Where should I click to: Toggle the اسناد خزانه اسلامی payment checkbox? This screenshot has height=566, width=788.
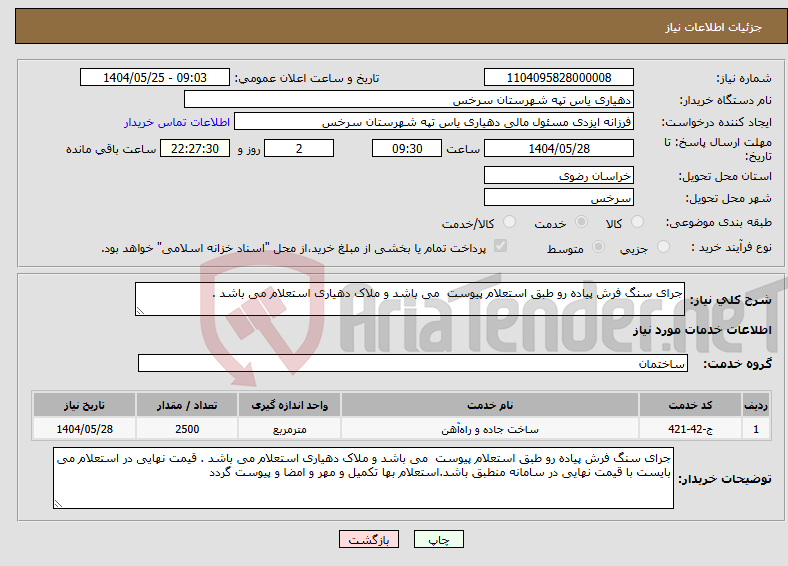501,246
